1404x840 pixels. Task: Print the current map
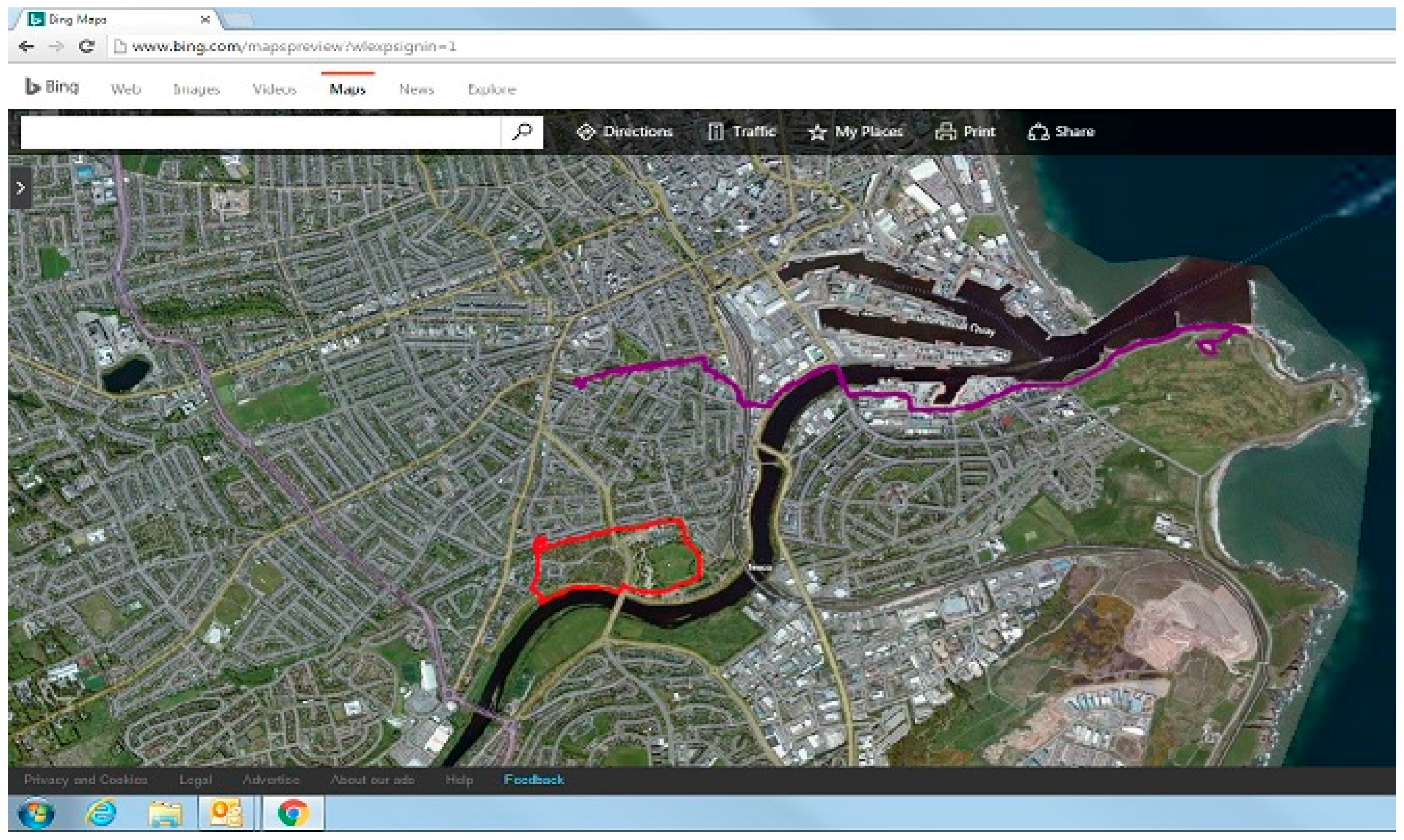pyautogui.click(x=965, y=132)
